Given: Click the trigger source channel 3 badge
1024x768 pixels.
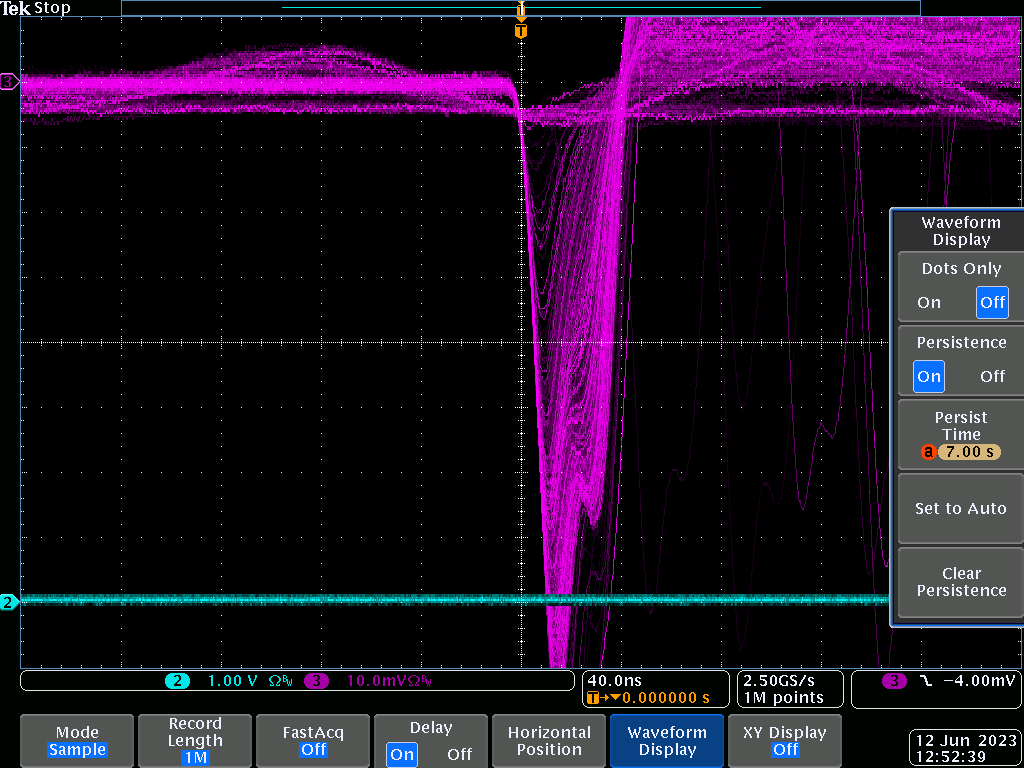Looking at the screenshot, I should pyautogui.click(x=894, y=681).
